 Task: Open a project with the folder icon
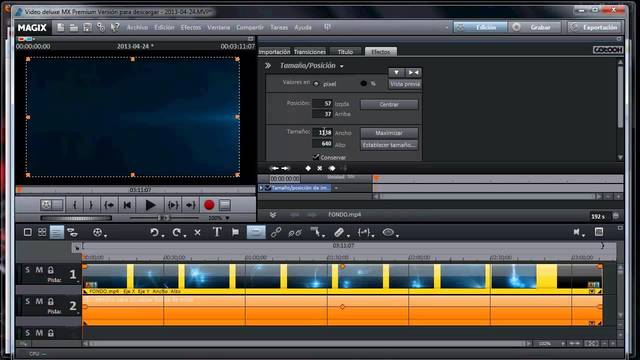pyautogui.click(x=73, y=27)
